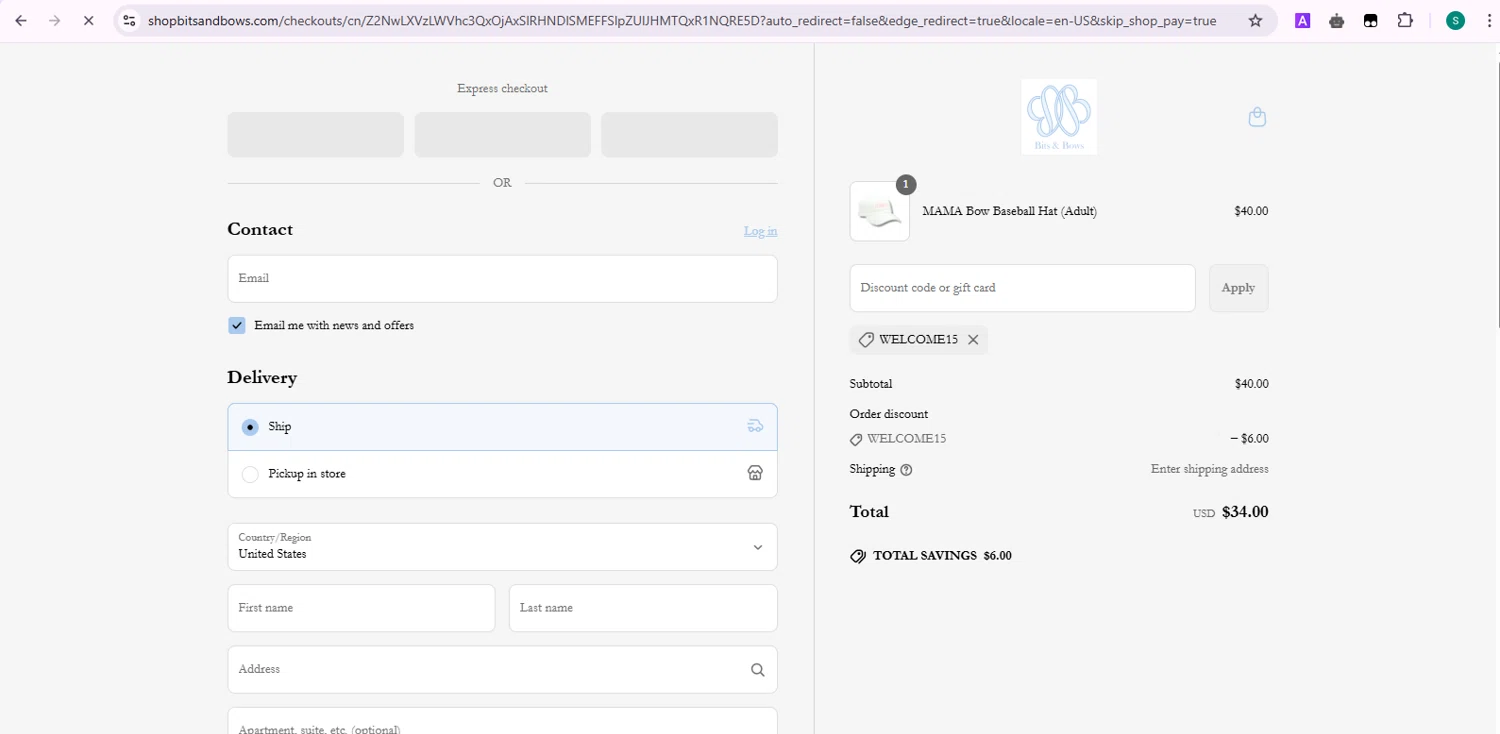Click the Log in link

760,231
